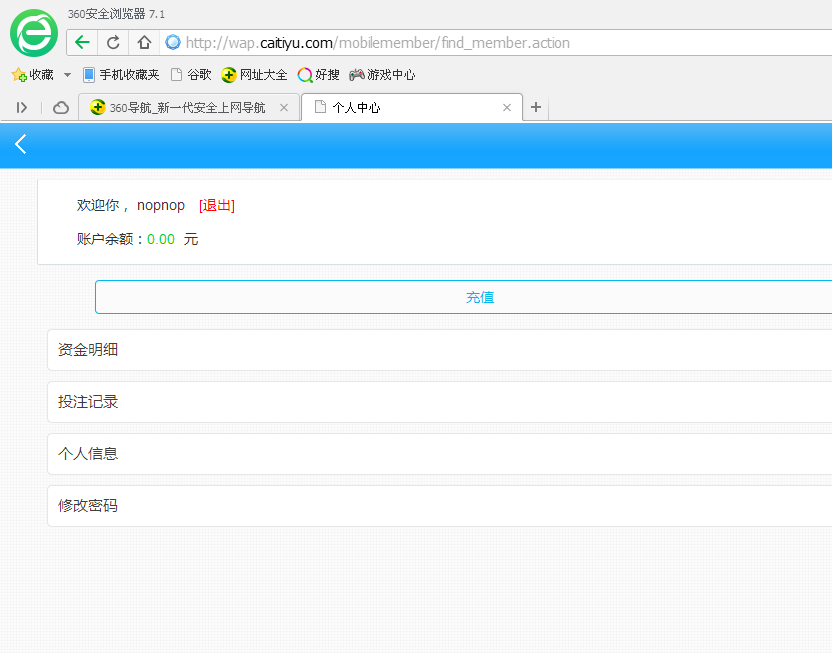Viewport: 832px width, 653px height.
Task: Open the browser home page icon
Action: click(x=144, y=42)
